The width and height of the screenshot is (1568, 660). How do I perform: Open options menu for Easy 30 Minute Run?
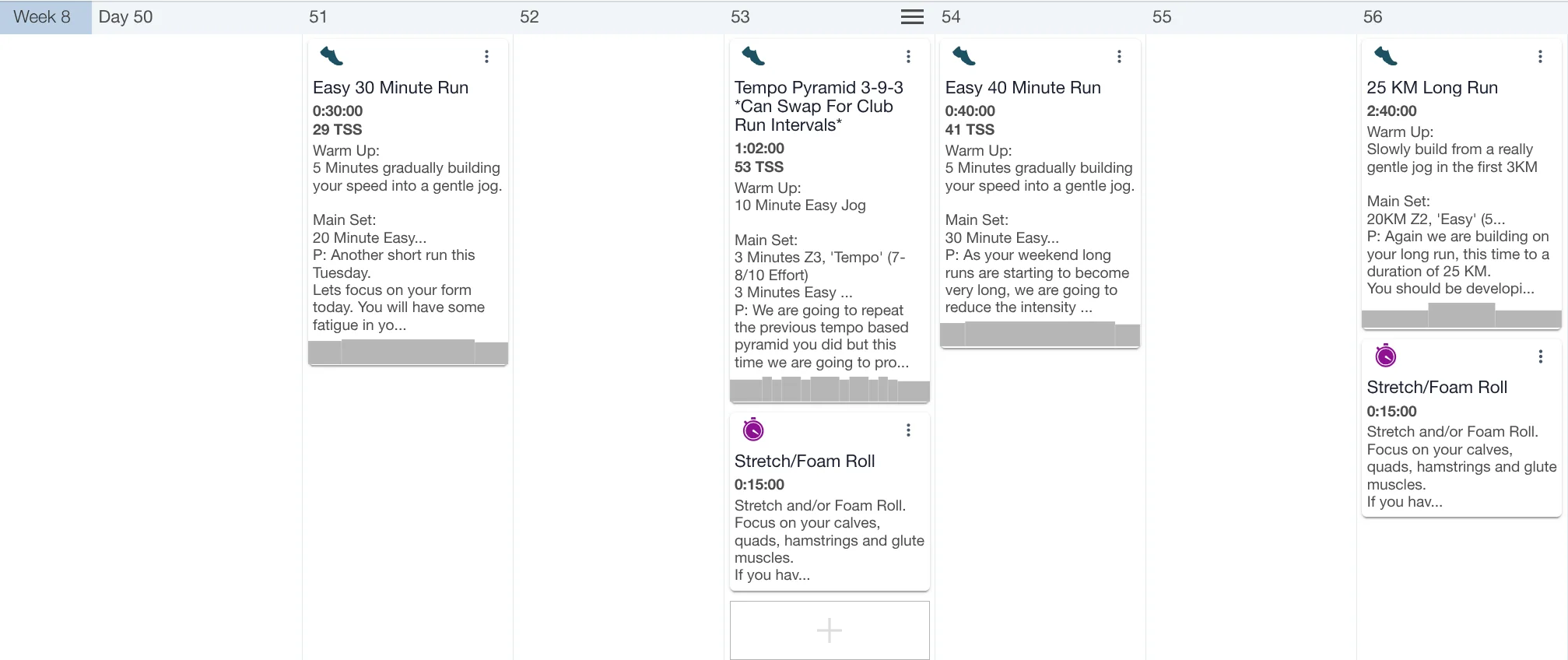pyautogui.click(x=486, y=57)
